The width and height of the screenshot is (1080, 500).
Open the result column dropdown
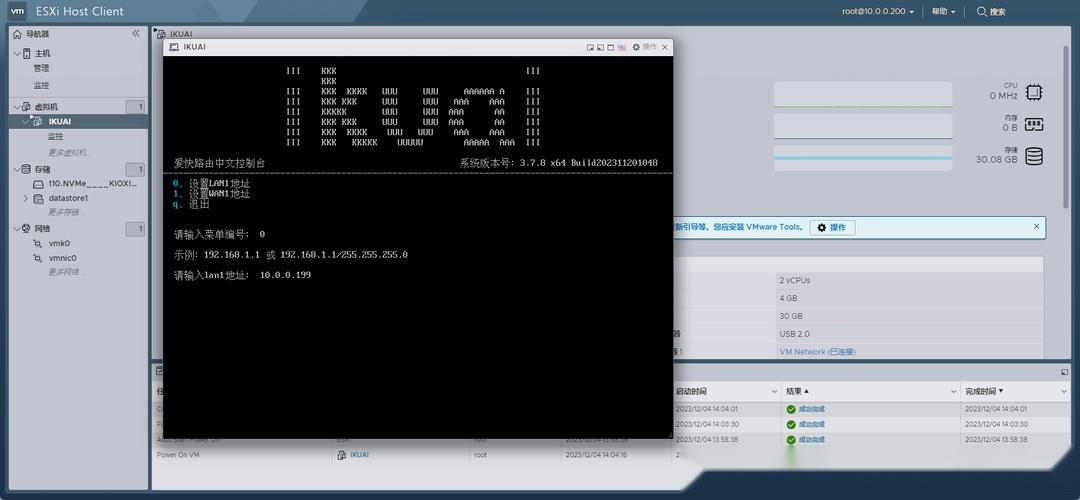point(953,391)
